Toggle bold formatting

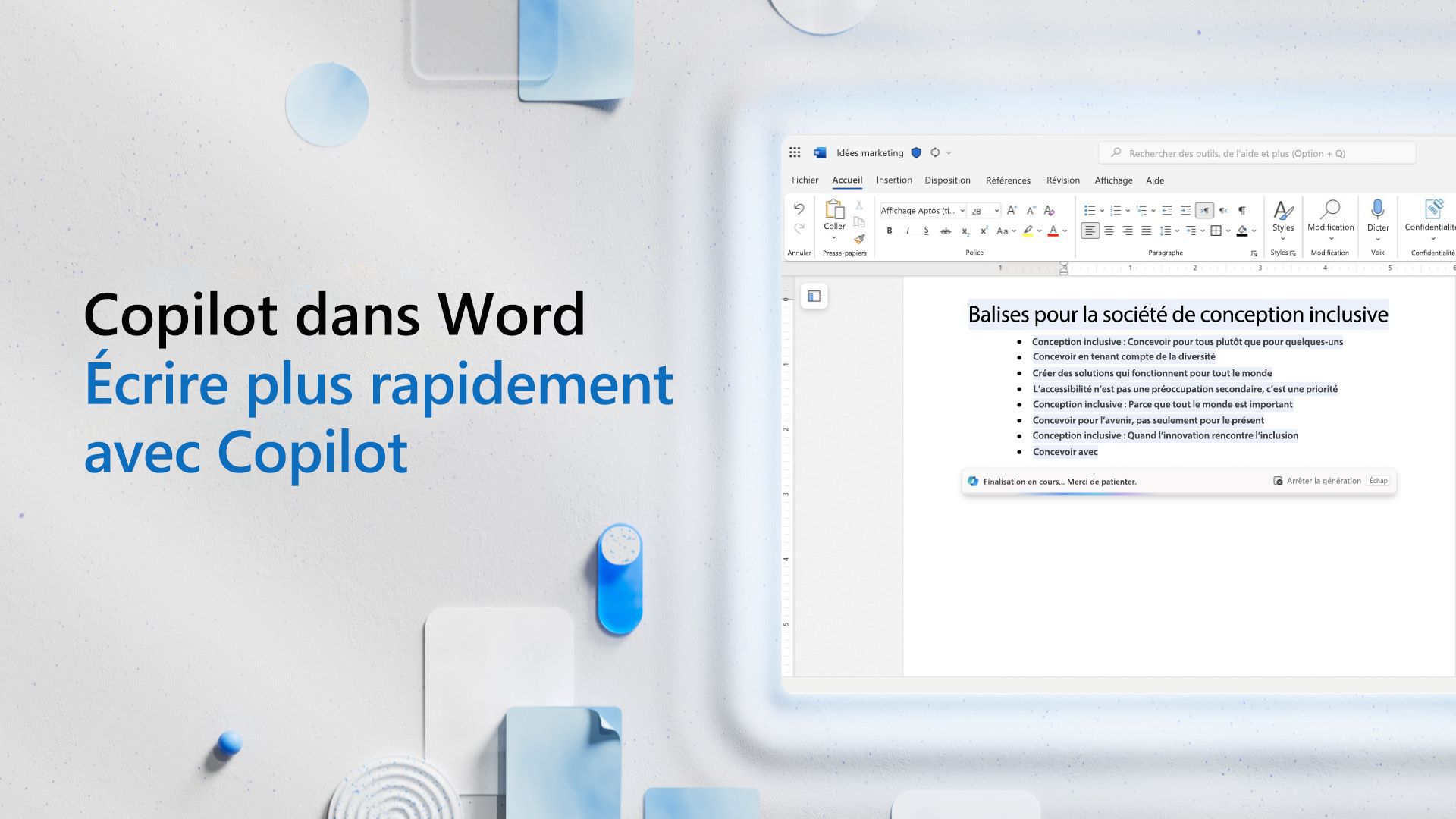[x=890, y=231]
